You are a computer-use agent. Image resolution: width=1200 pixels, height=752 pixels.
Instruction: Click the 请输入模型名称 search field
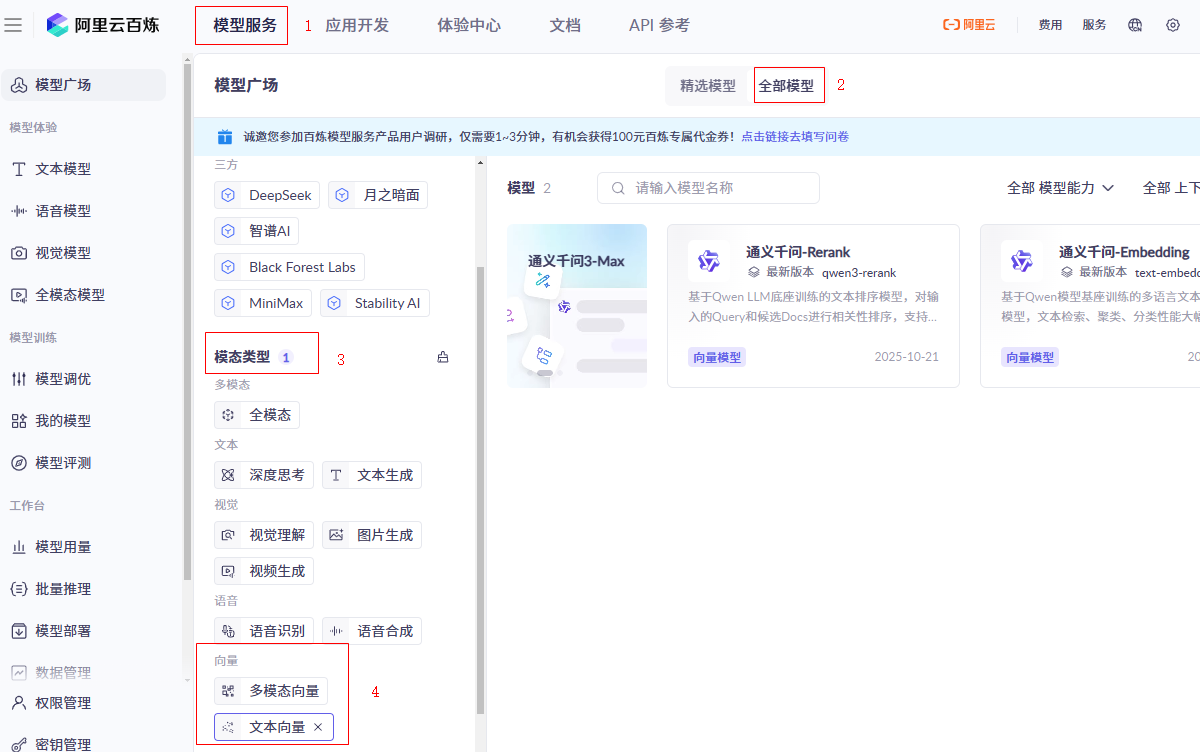[x=708, y=188]
